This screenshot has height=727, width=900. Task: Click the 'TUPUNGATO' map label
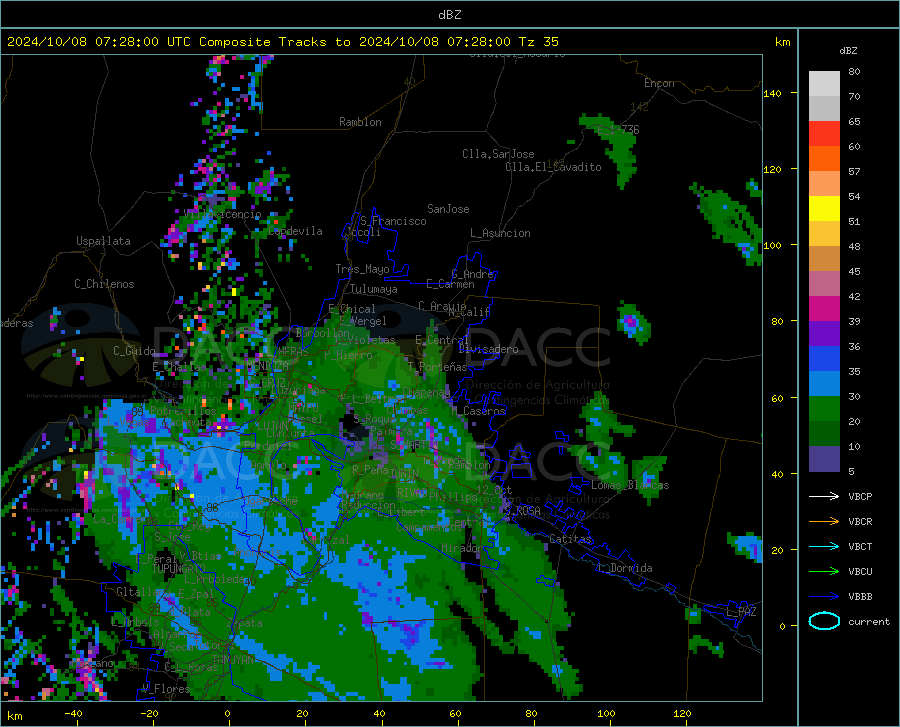[x=179, y=569]
